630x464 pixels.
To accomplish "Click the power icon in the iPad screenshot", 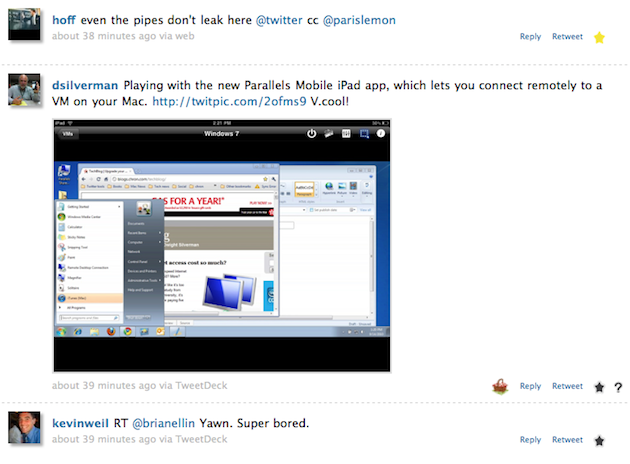I will [311, 133].
